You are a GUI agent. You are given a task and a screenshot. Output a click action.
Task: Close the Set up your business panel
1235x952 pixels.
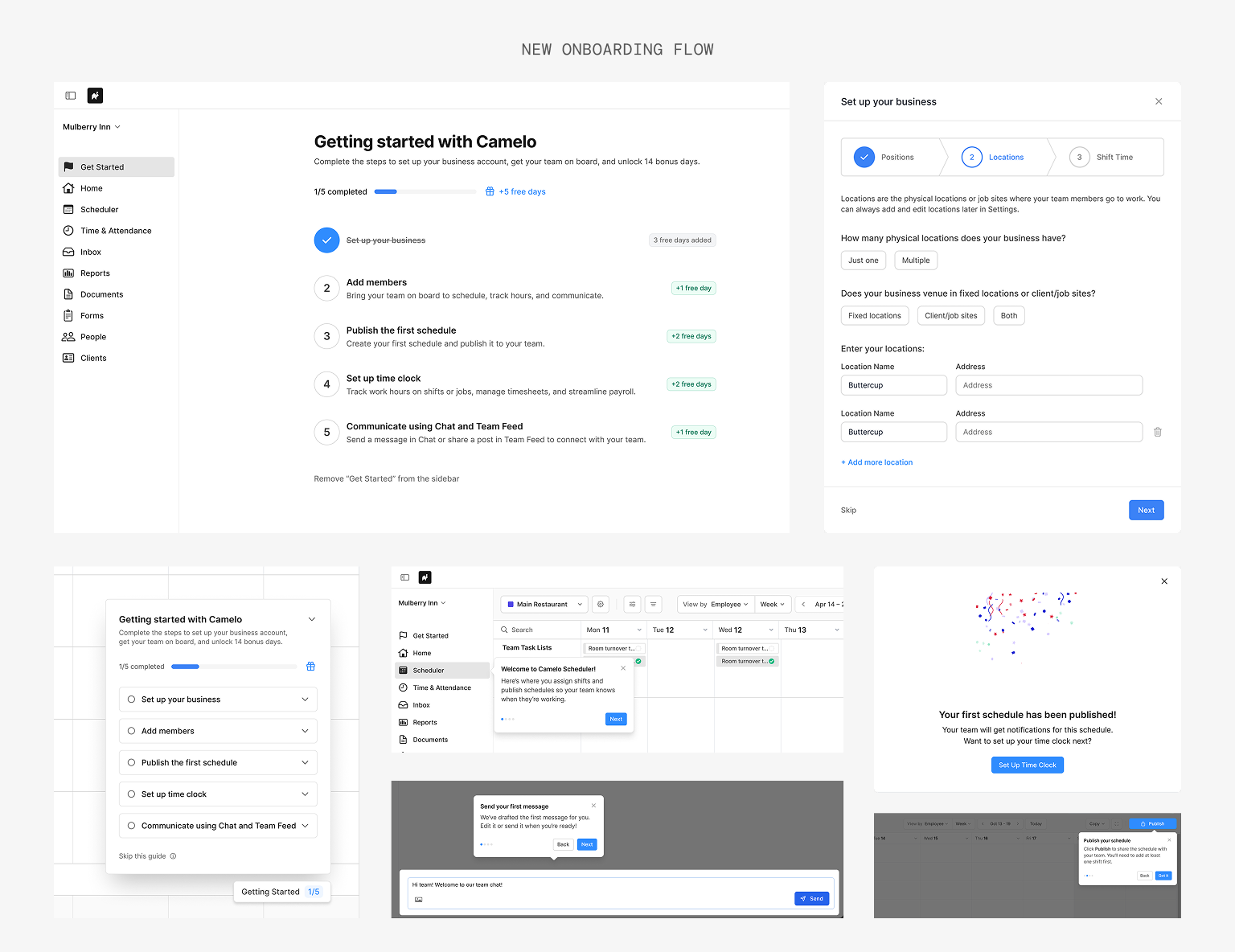point(1159,101)
